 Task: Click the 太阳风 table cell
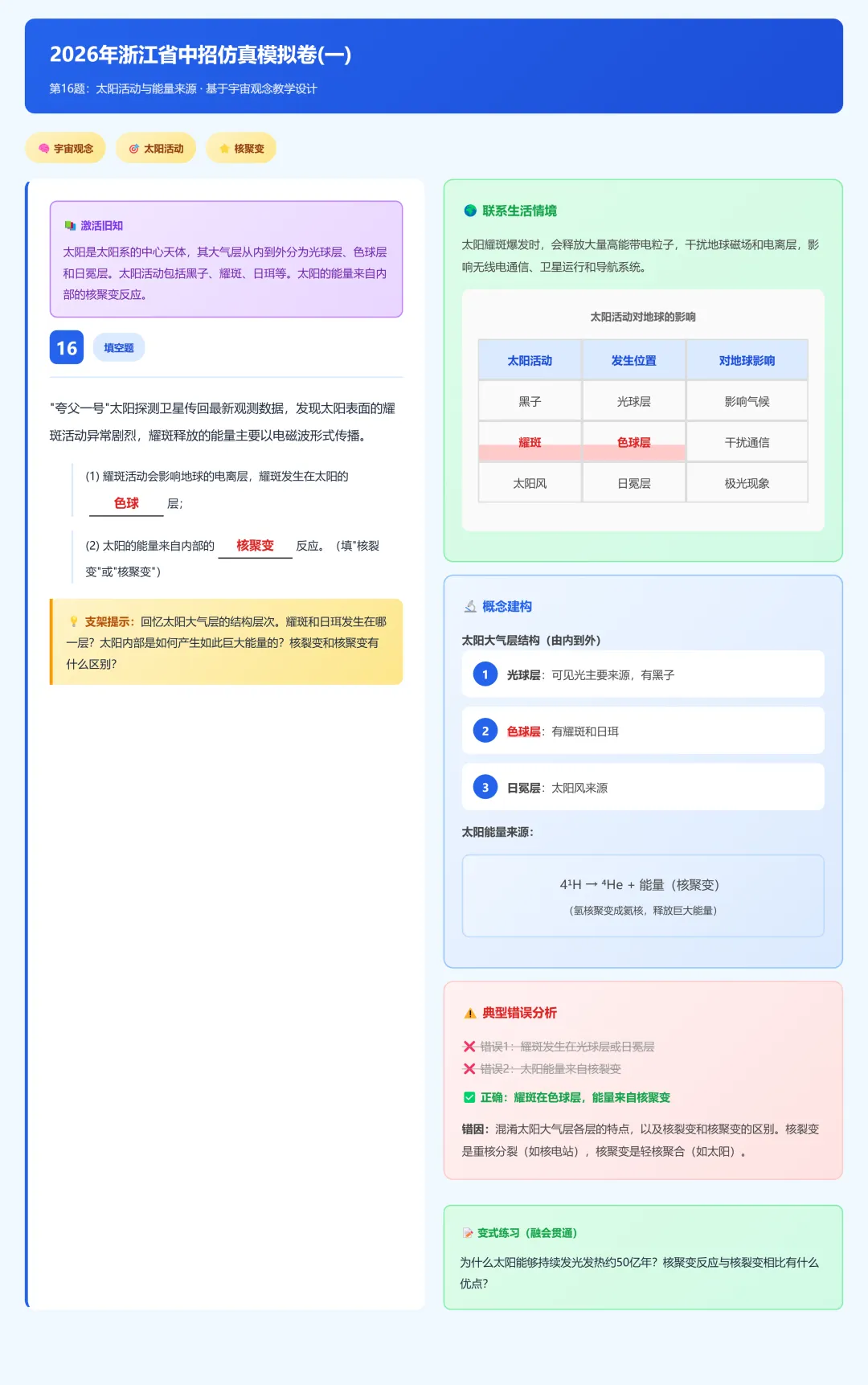point(530,483)
